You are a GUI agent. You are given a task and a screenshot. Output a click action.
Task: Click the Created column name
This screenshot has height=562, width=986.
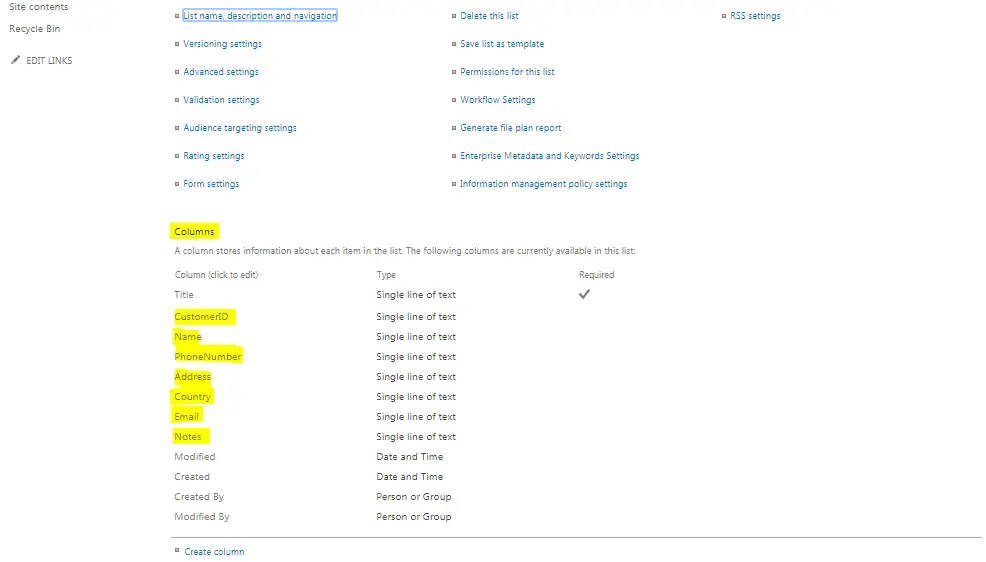(192, 477)
